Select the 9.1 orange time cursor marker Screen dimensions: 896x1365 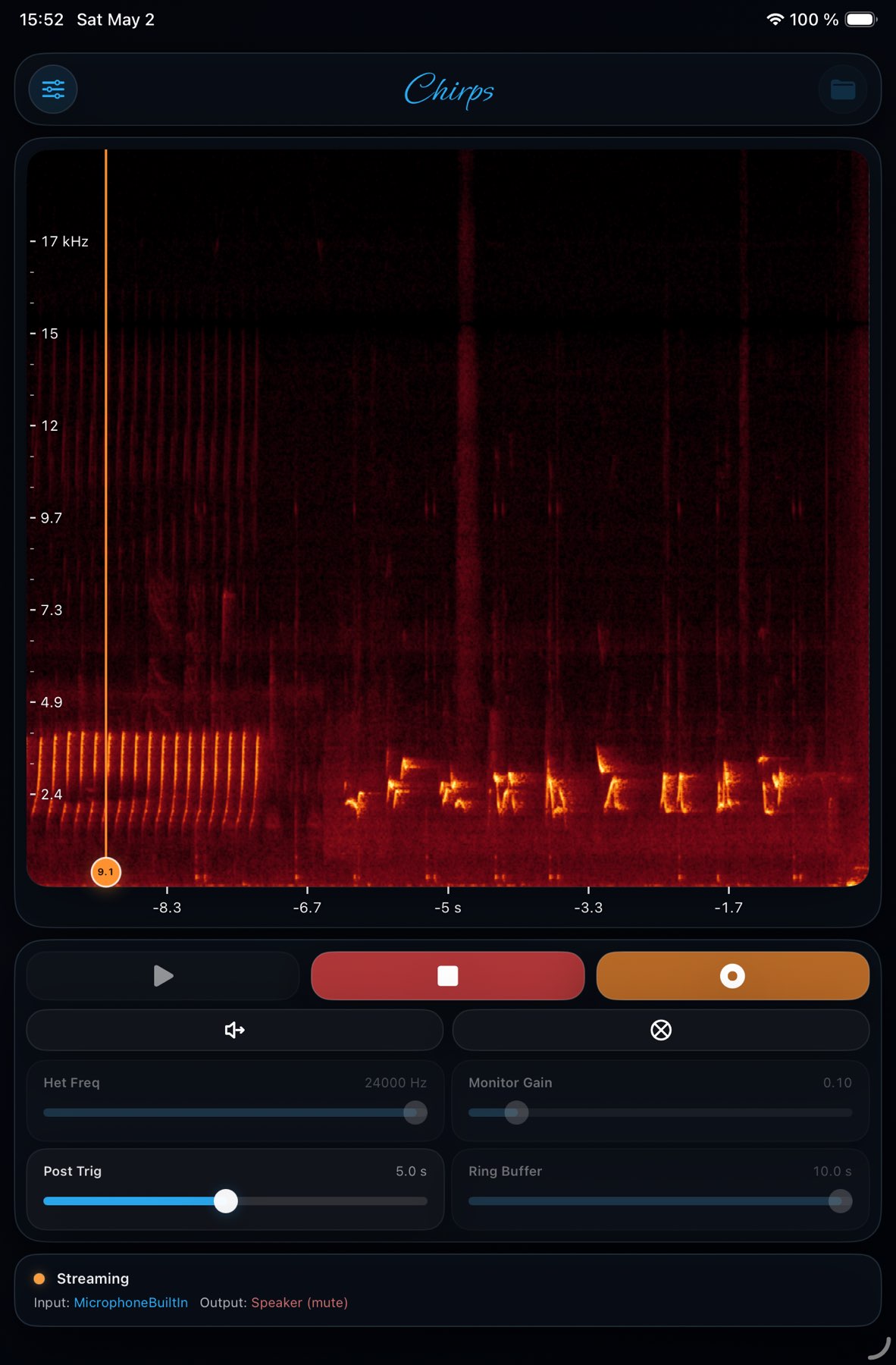pos(105,872)
